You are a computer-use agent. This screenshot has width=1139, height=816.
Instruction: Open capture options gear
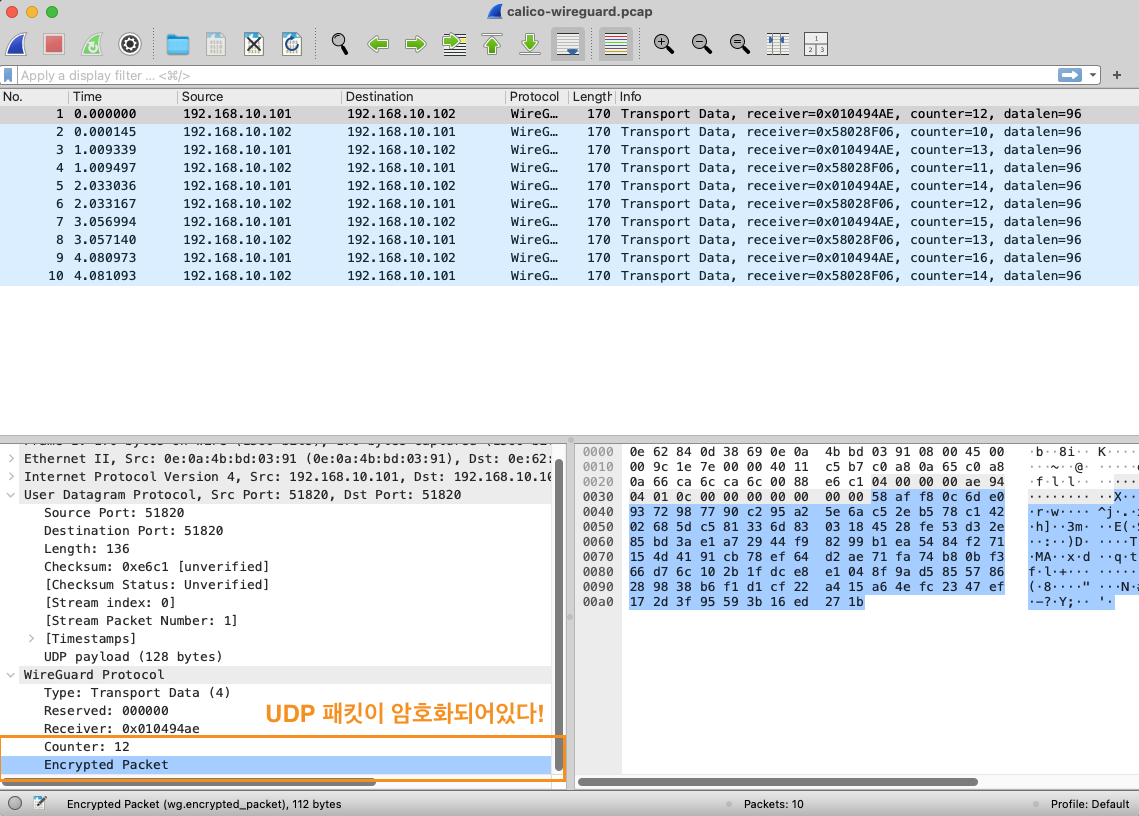click(130, 44)
